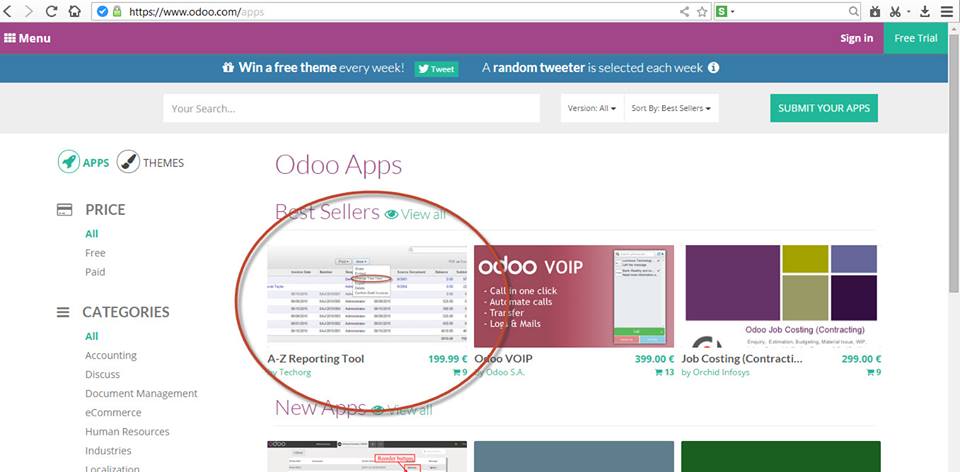Click author link by Orchid Infosys
The height and width of the screenshot is (472, 960).
[x=715, y=372]
